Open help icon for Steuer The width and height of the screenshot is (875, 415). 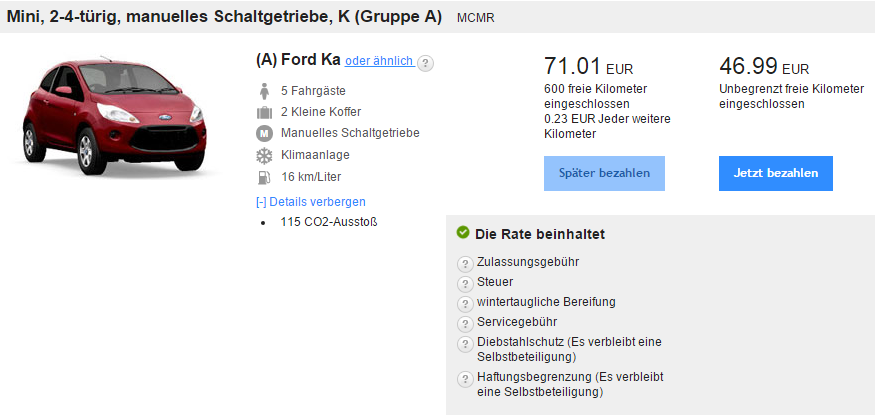465,284
